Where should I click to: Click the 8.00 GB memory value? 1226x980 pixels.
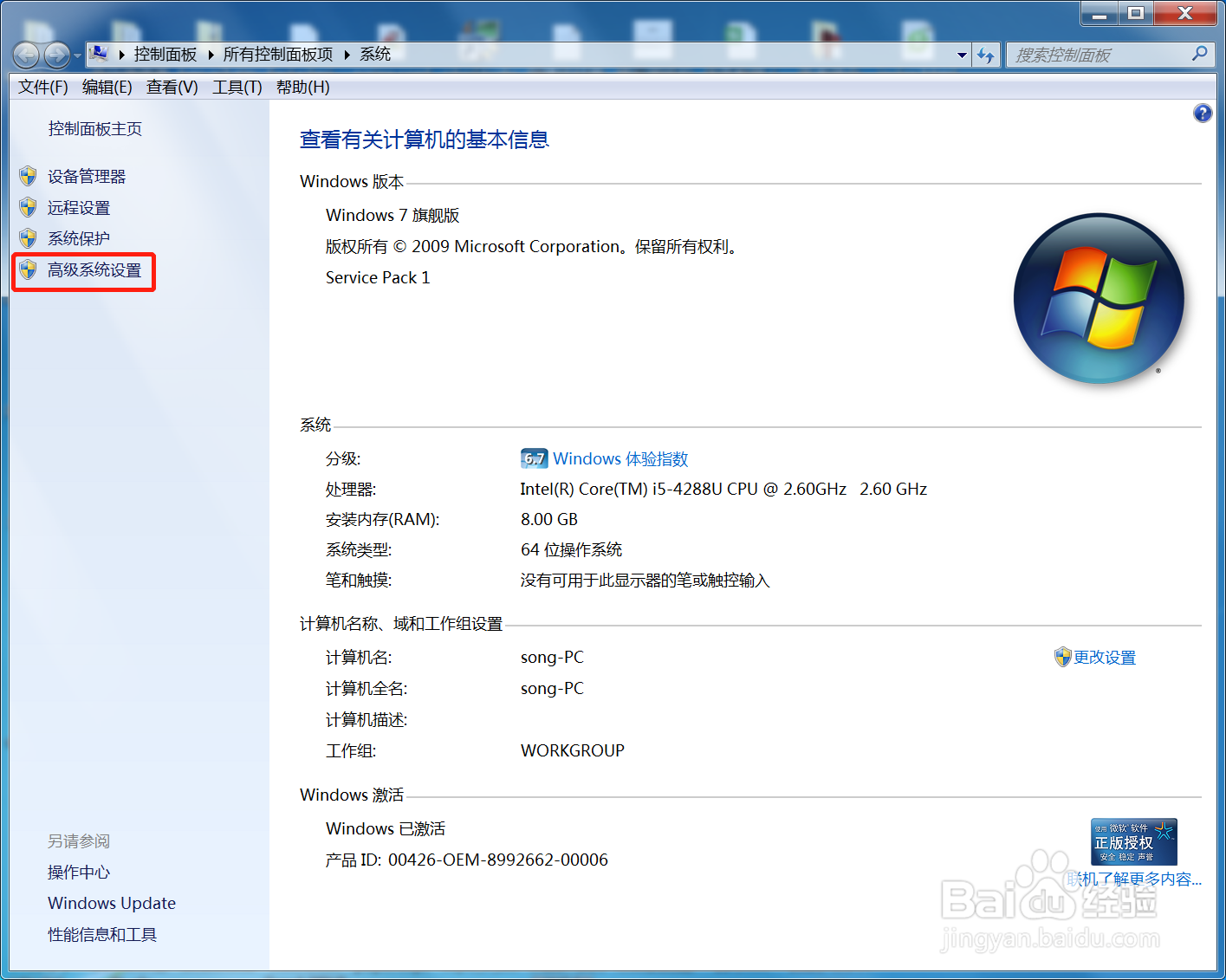click(x=549, y=519)
